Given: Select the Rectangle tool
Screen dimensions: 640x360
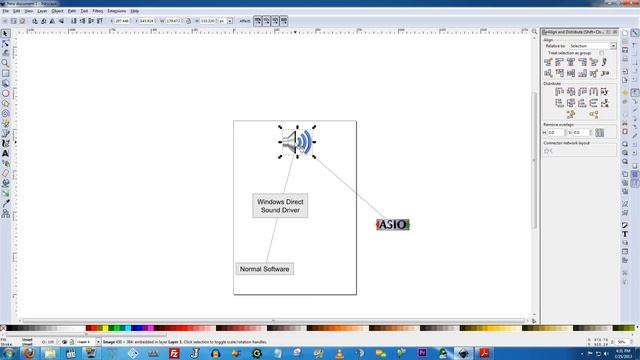Looking at the screenshot, I should [x=5, y=73].
